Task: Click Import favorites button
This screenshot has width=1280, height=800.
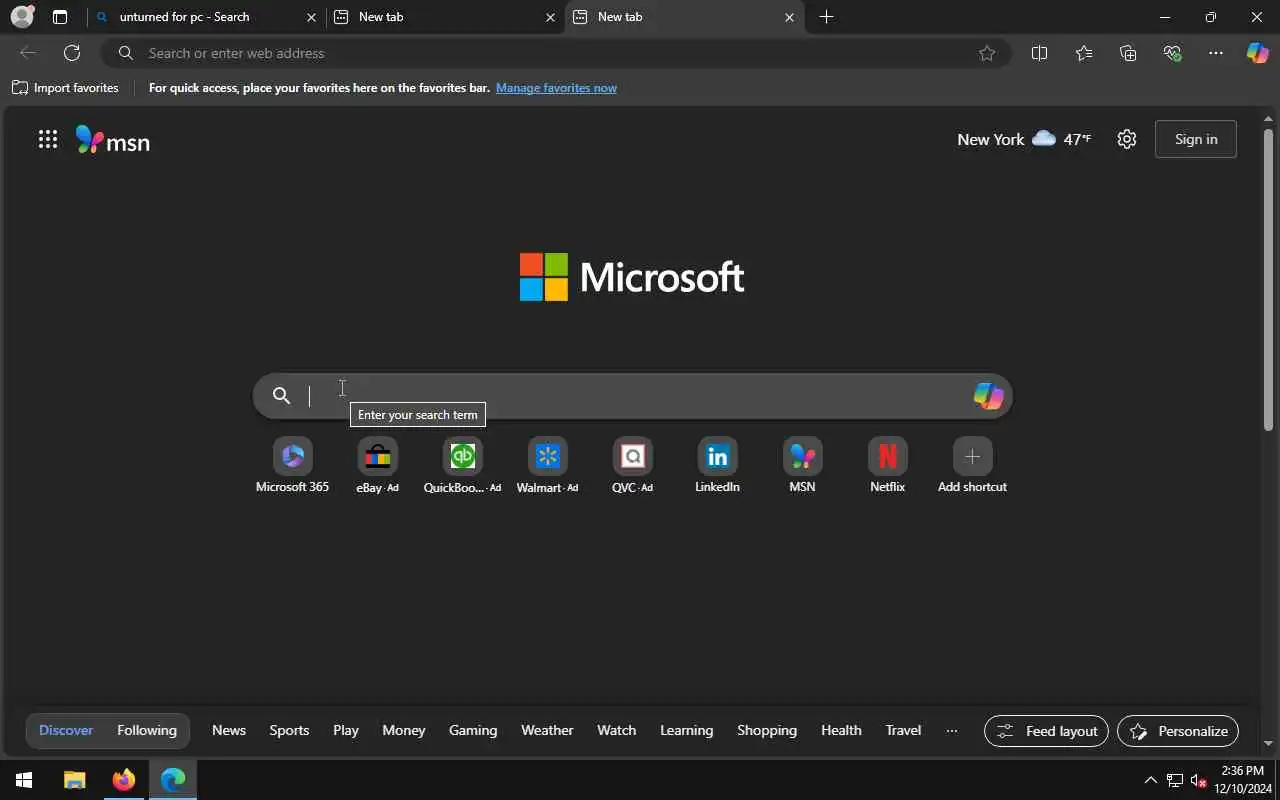Action: (66, 88)
